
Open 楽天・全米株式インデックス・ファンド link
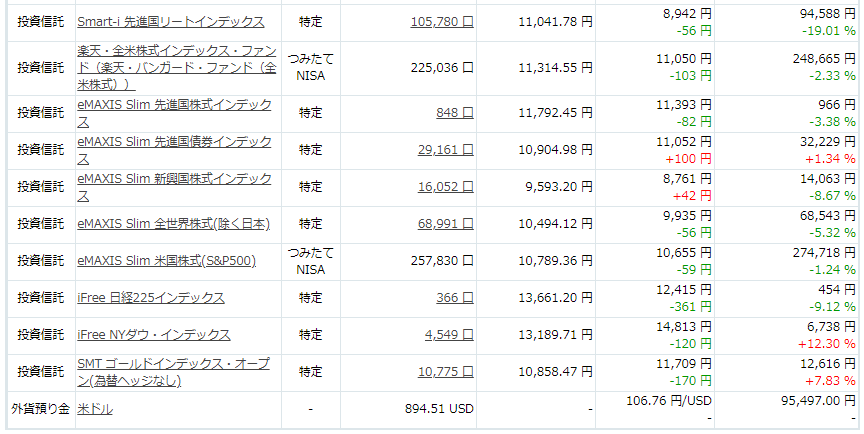177,68
